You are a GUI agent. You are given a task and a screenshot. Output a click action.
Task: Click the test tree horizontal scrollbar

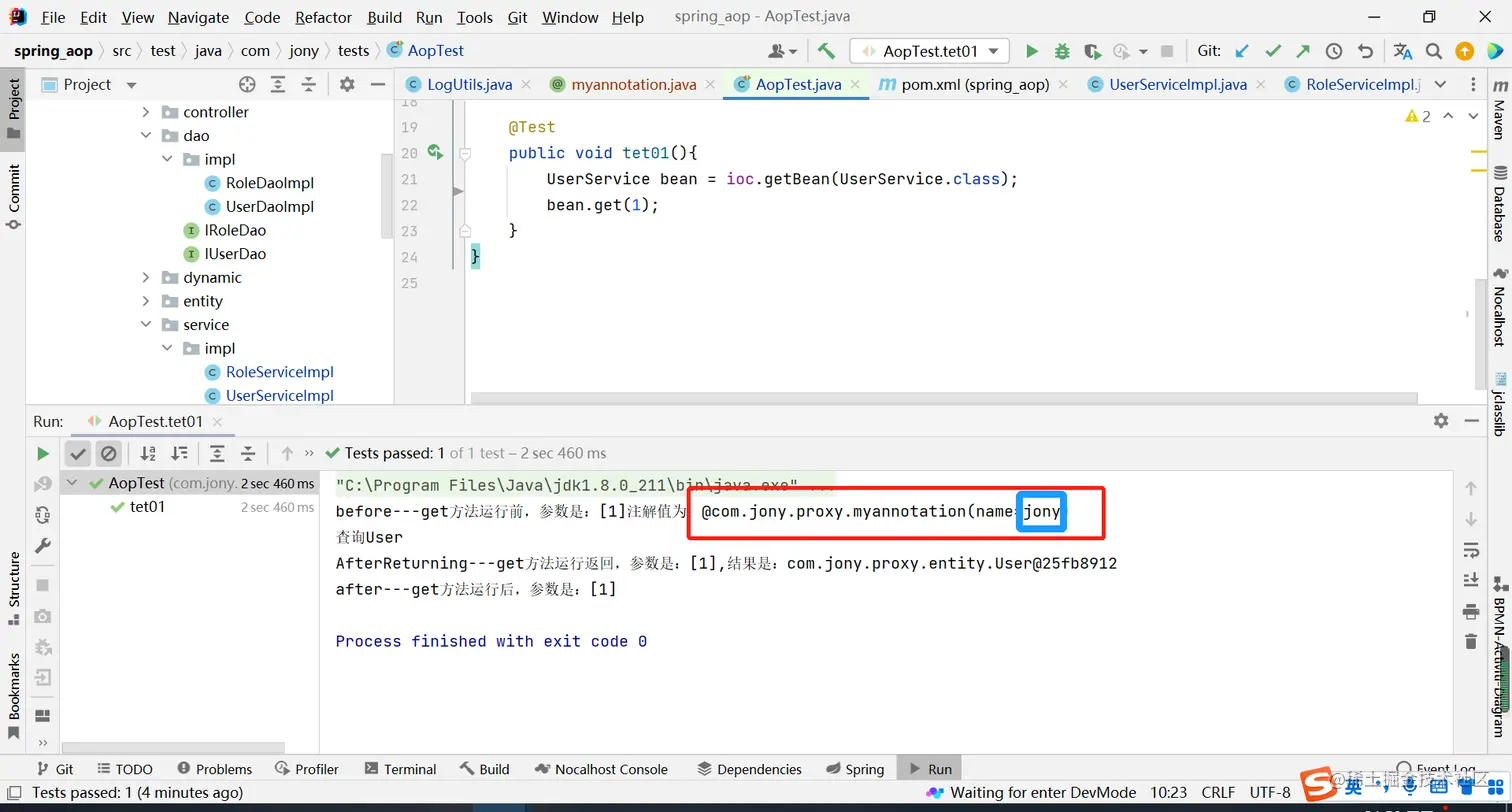point(172,748)
